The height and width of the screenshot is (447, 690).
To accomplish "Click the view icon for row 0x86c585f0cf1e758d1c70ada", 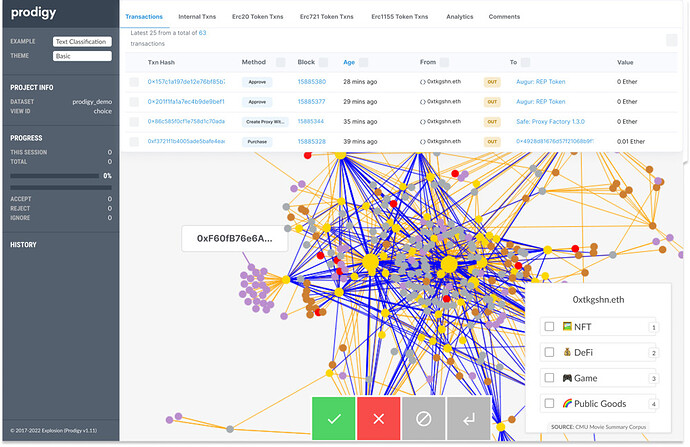I will click(134, 122).
